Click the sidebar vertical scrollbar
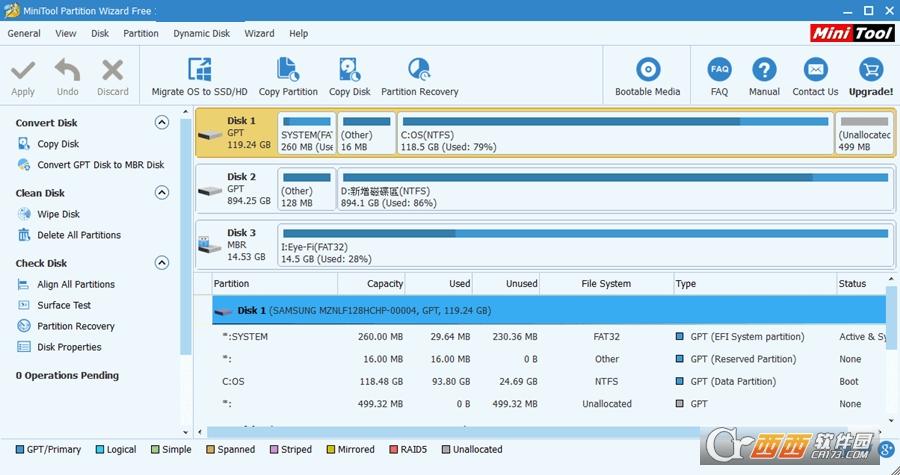This screenshot has height=475, width=900. 185,236
